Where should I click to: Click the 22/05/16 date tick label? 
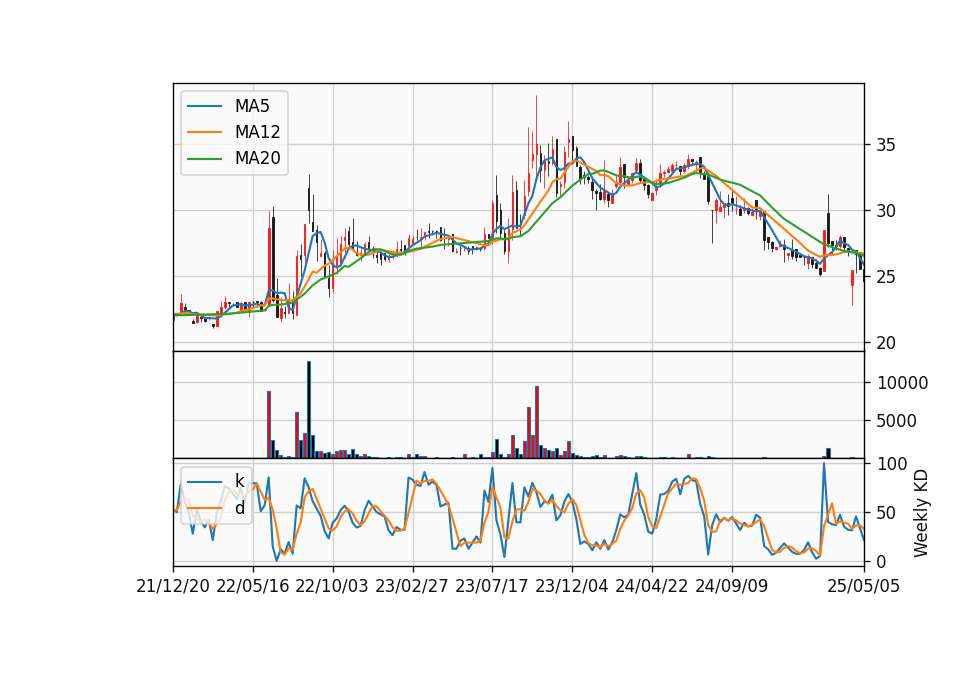[253, 586]
